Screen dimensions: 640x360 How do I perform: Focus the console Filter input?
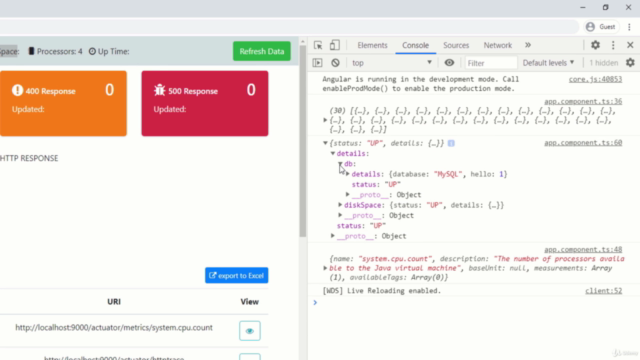point(491,63)
